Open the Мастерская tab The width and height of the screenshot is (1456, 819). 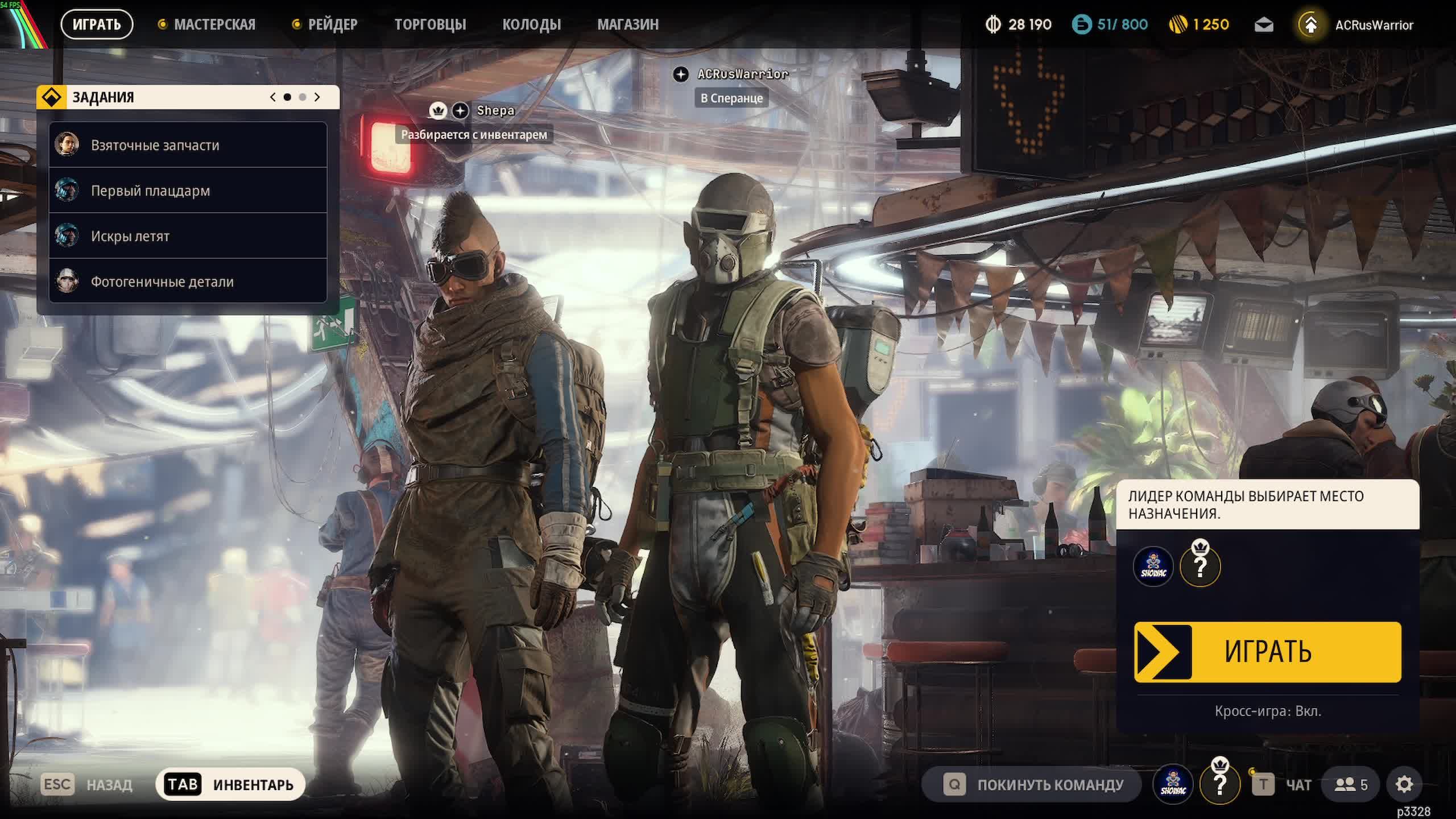214,24
